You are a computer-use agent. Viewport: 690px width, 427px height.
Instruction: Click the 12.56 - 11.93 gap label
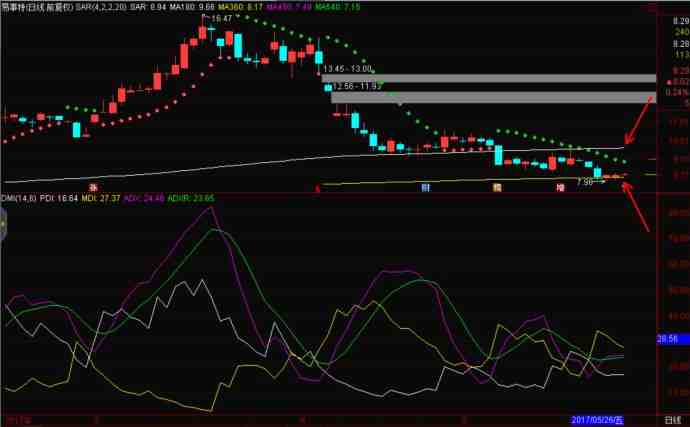357,86
